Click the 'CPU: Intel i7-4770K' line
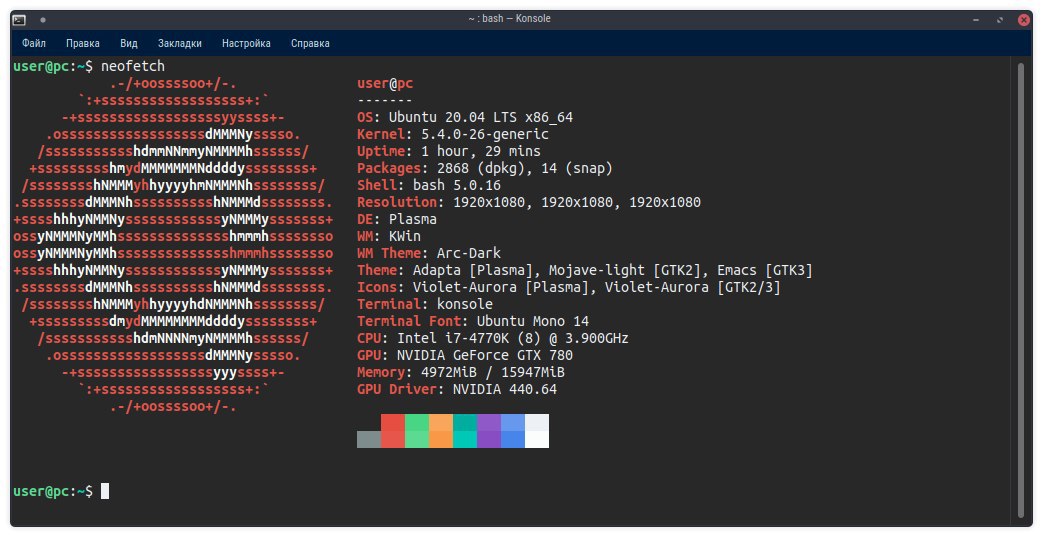The image size is (1043, 537). (493, 338)
